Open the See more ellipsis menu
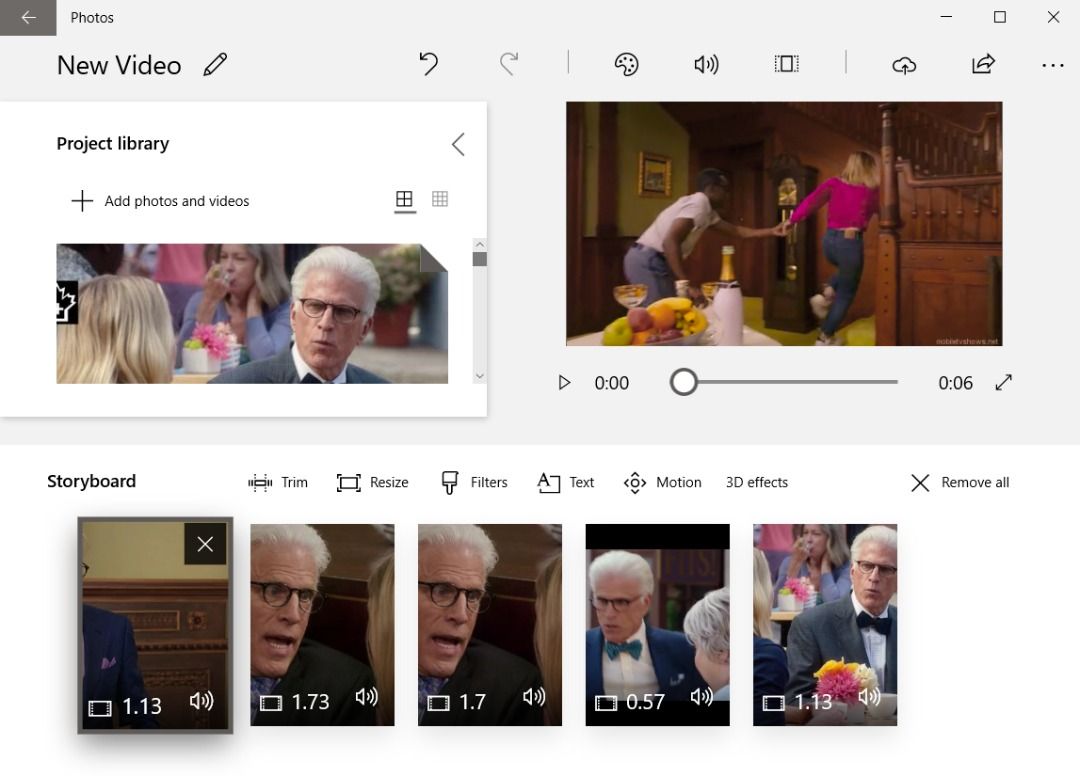The image size is (1080, 776). click(x=1052, y=65)
